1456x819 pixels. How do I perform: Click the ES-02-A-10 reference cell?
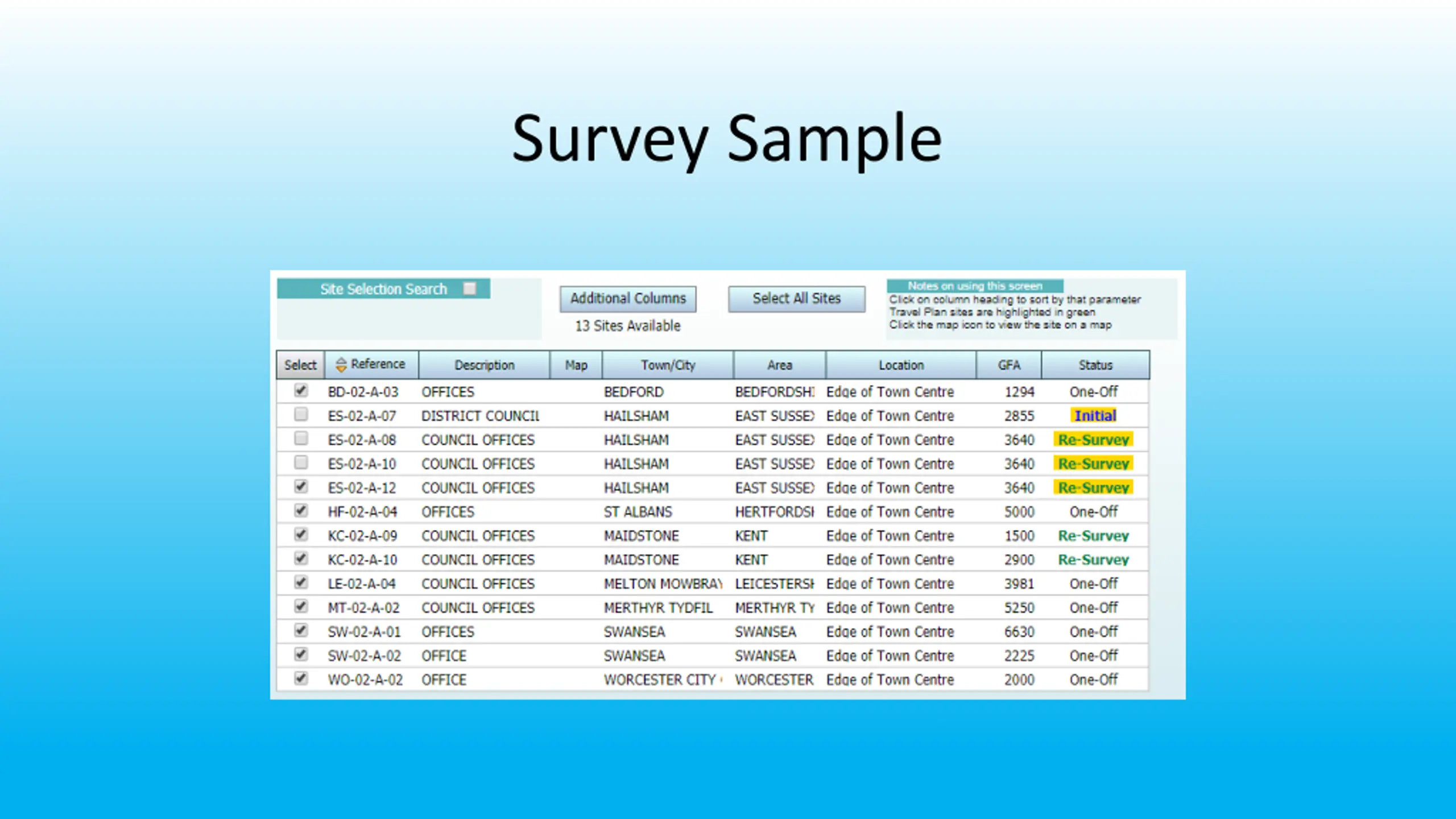pos(362,464)
